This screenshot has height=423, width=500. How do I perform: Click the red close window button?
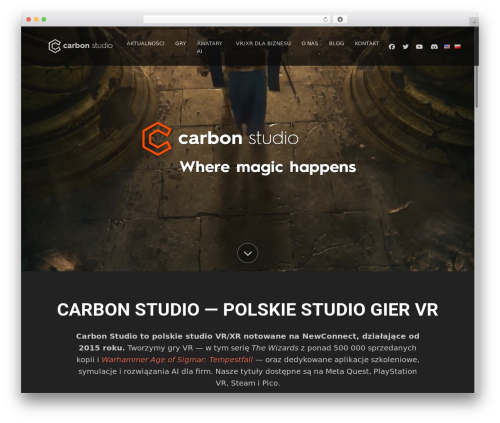point(29,19)
